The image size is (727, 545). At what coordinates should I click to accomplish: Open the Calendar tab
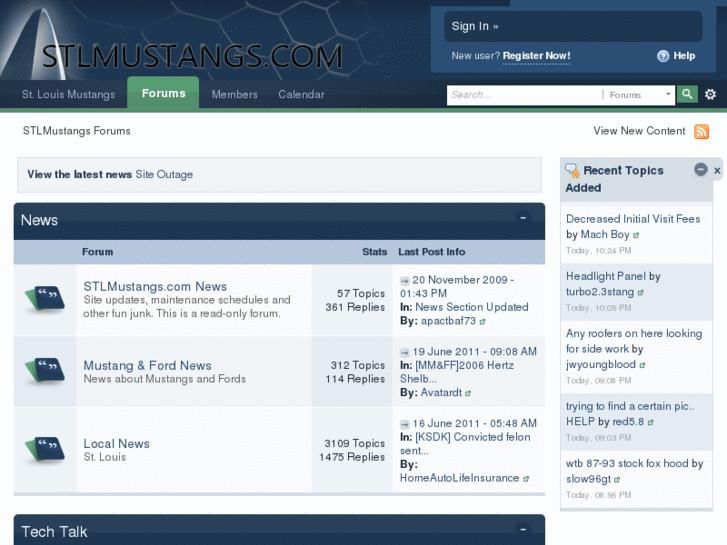(301, 95)
